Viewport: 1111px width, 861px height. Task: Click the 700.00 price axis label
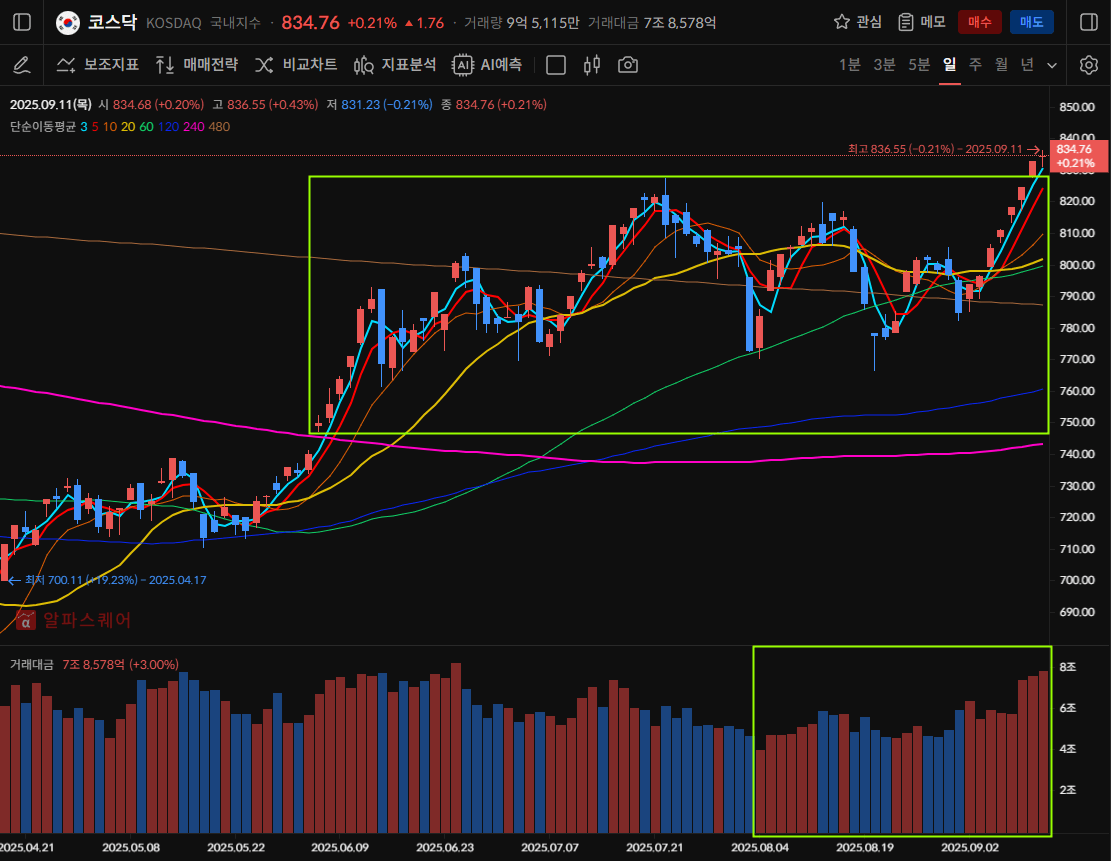(x=1077, y=580)
